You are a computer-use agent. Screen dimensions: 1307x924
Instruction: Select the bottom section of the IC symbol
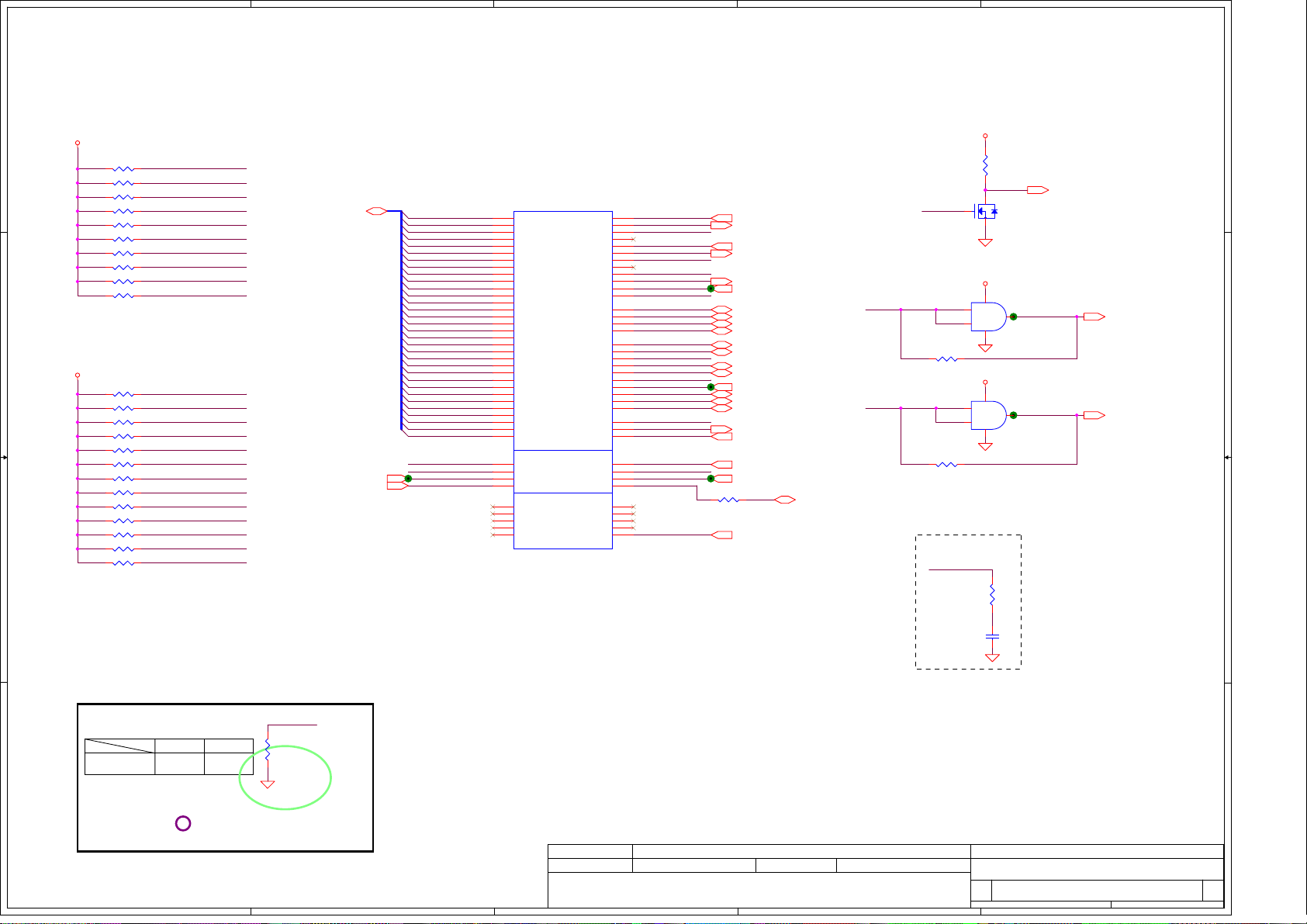pos(563,521)
